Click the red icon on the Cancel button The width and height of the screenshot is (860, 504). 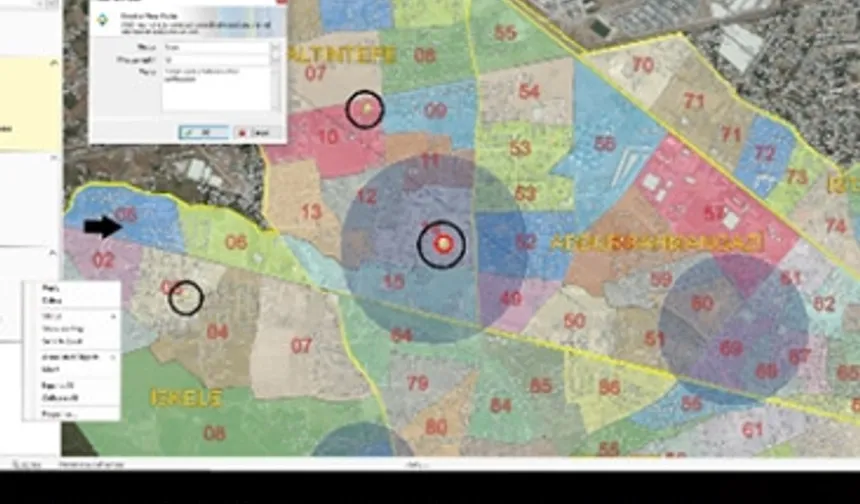[x=242, y=132]
